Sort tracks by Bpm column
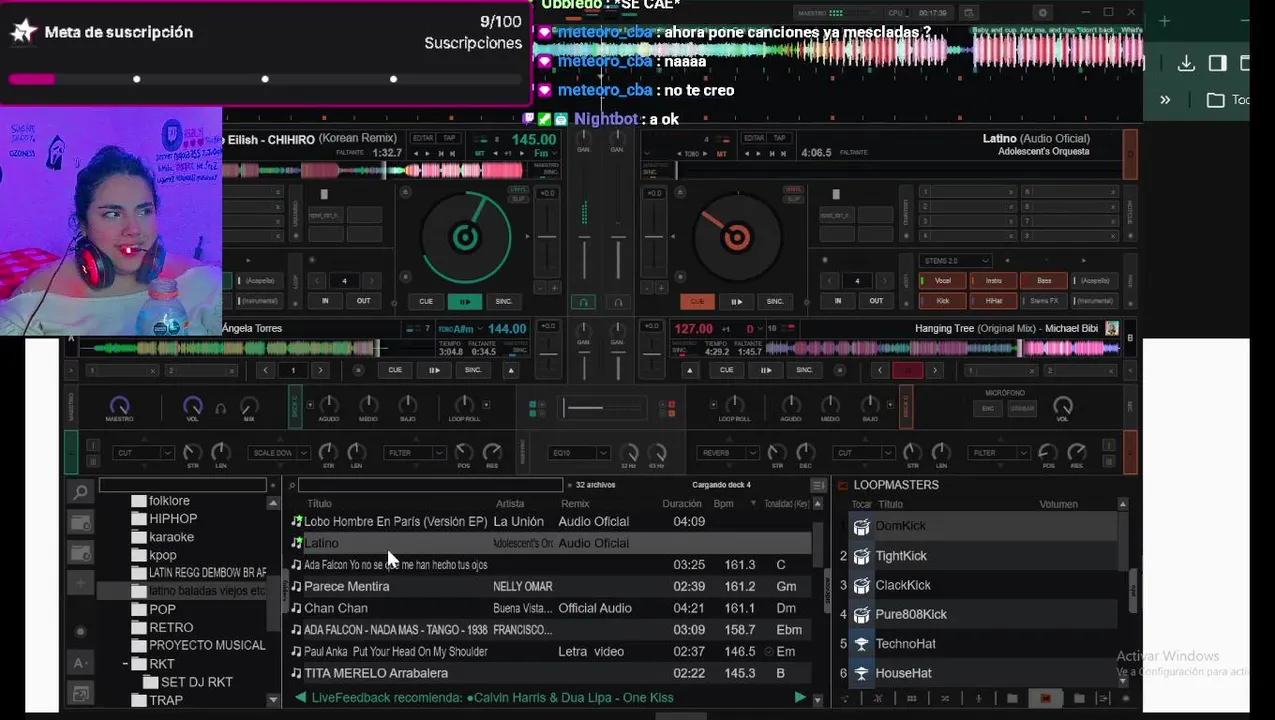This screenshot has height=720, width=1275. [724, 504]
